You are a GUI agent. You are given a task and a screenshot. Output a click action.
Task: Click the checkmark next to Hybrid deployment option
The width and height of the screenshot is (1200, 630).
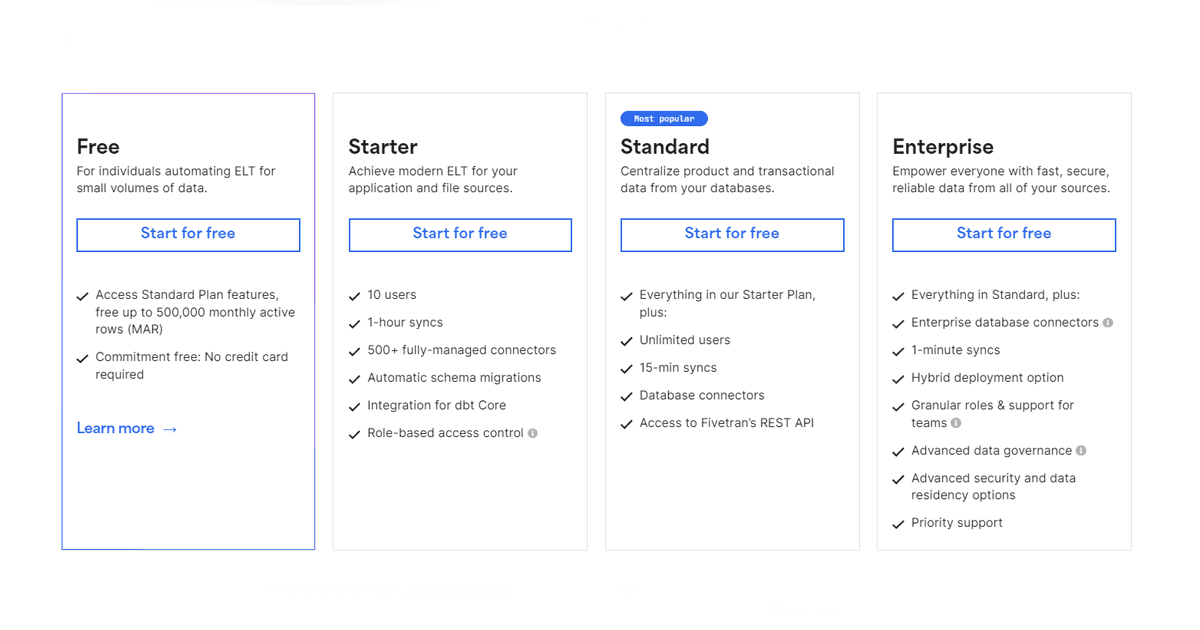[x=898, y=379]
